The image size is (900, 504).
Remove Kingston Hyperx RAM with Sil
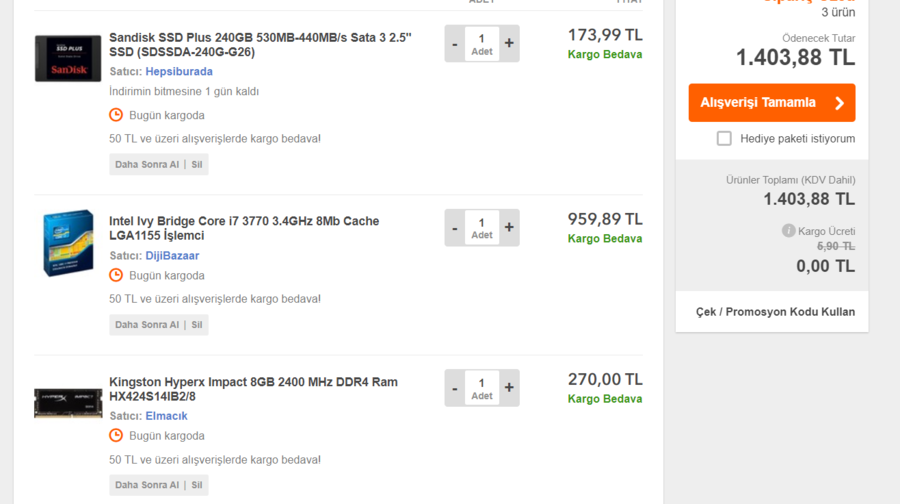(x=197, y=485)
